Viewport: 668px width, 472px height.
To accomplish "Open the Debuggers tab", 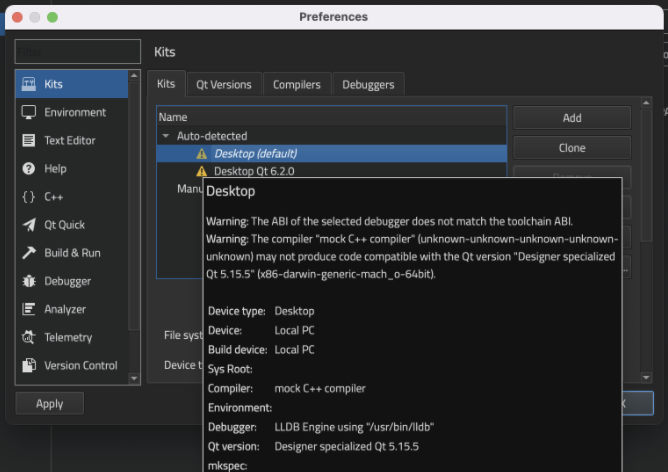I will [x=368, y=85].
